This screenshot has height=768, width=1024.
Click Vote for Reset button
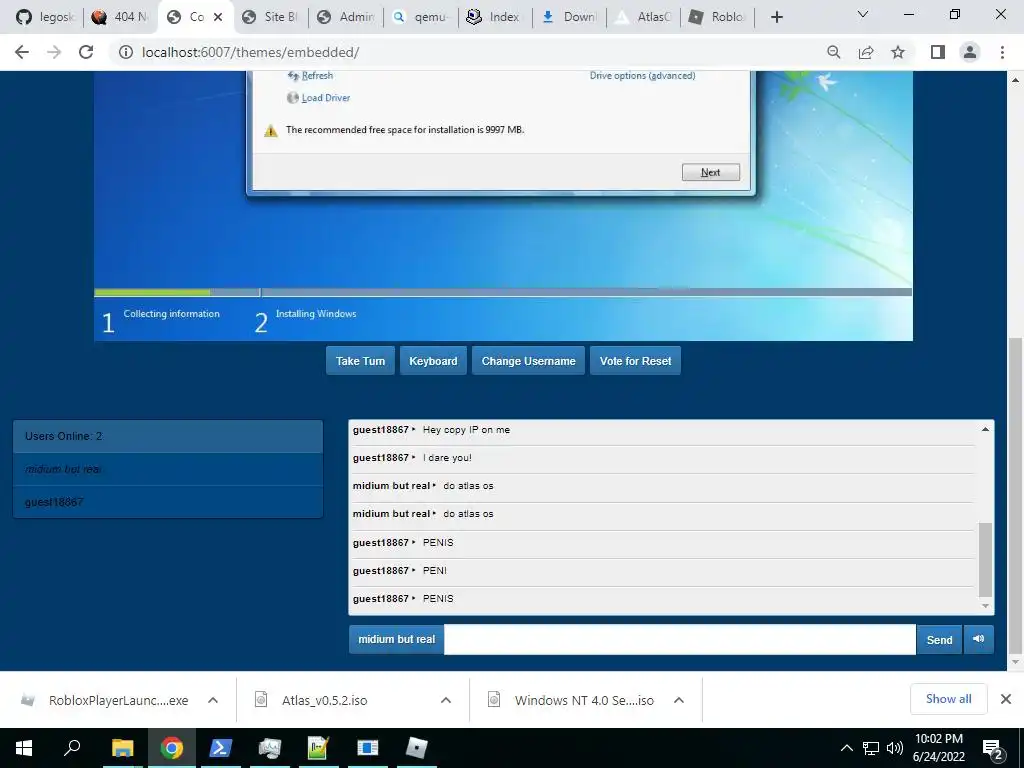click(635, 360)
